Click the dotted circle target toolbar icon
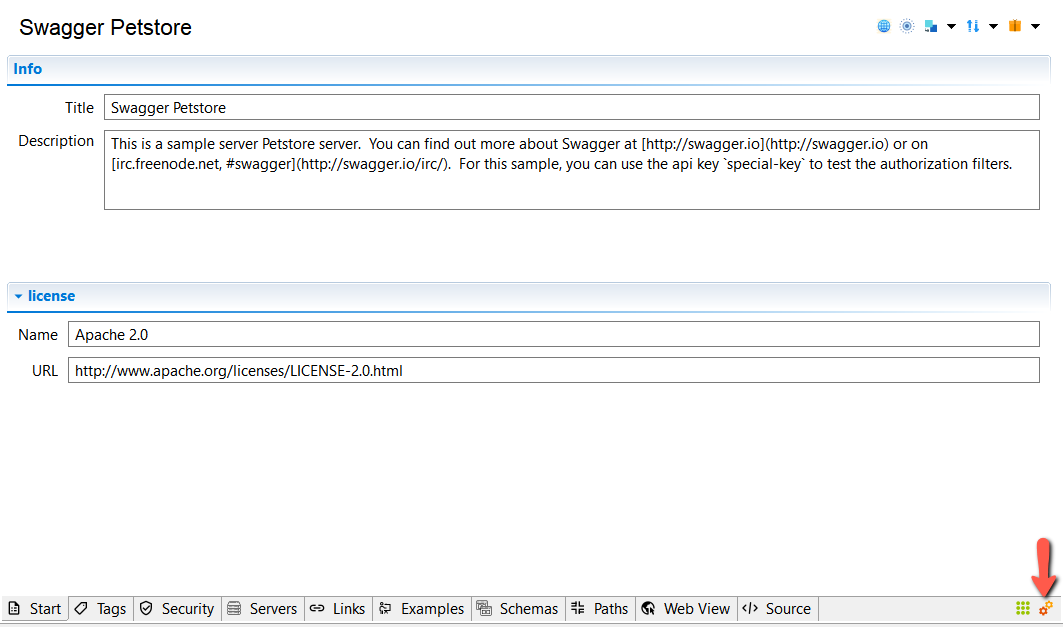 click(906, 26)
